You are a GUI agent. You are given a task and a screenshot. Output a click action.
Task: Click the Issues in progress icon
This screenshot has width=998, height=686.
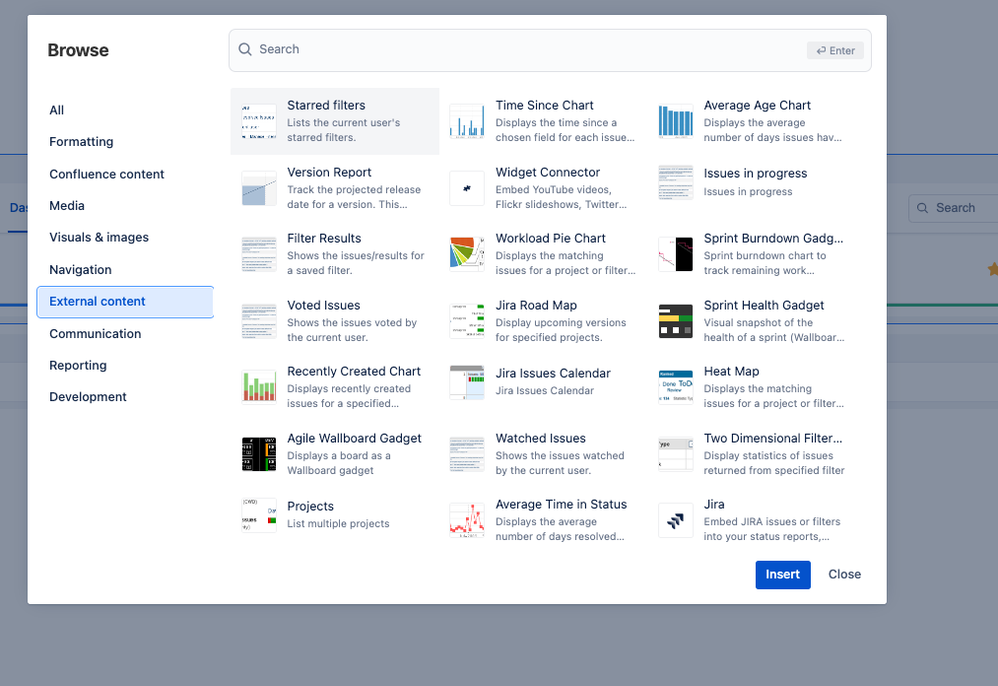[675, 182]
